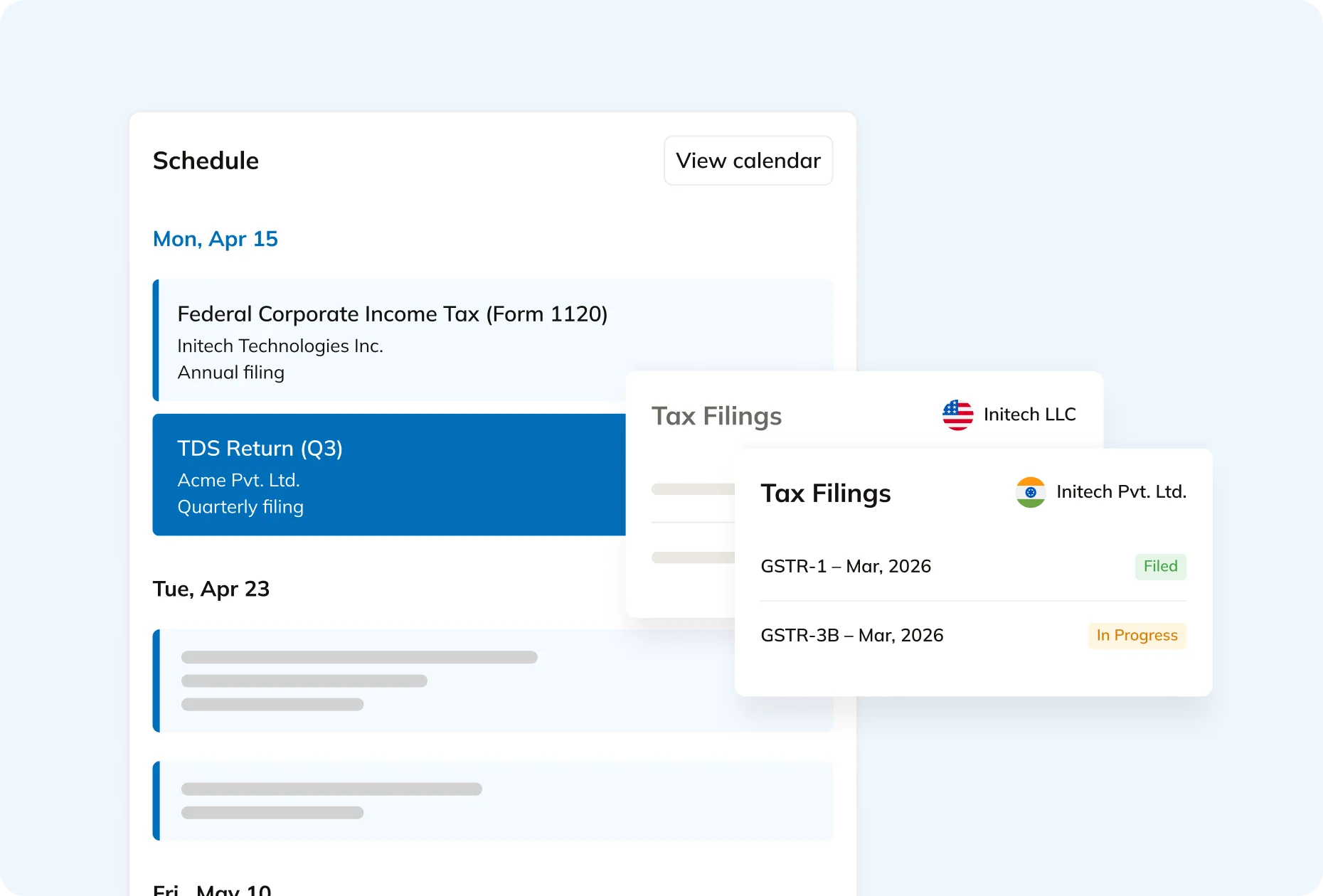Click the India flag icon beside Initech Pvt. Ltd.
The image size is (1323, 896).
[x=1030, y=492]
